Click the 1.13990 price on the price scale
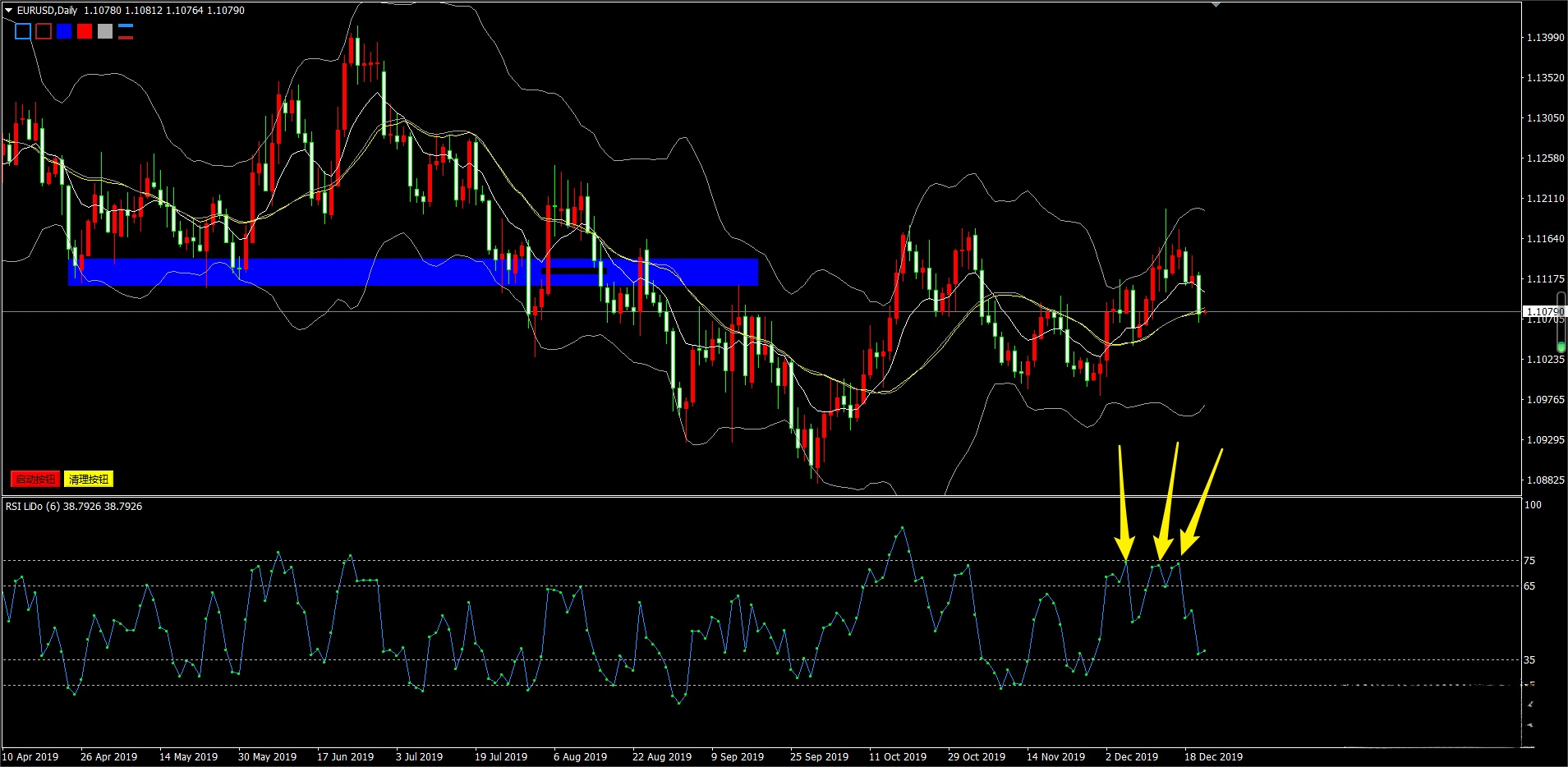The image size is (1568, 767). pyautogui.click(x=1545, y=38)
